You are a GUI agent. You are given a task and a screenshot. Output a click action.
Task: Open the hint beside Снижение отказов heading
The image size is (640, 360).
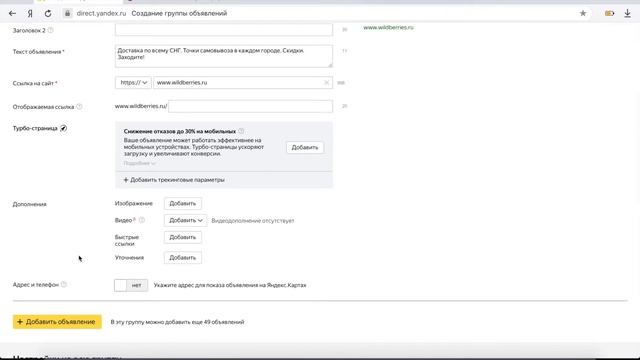coord(241,131)
